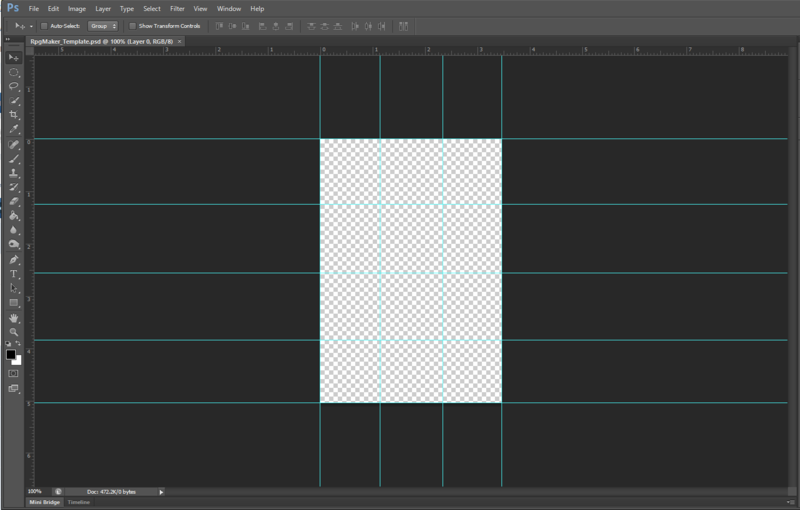Select the Move tool in the toolbox
This screenshot has height=510, width=800.
[x=14, y=58]
